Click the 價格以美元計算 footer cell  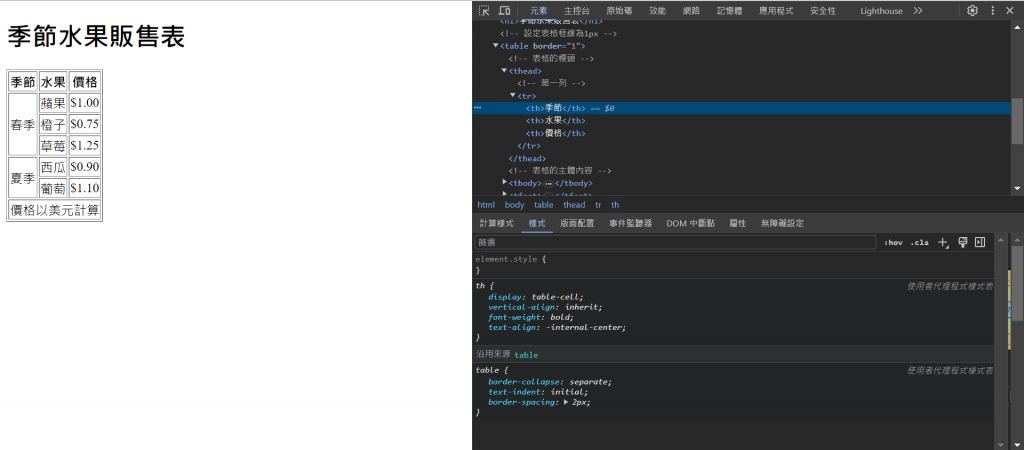[x=55, y=210]
